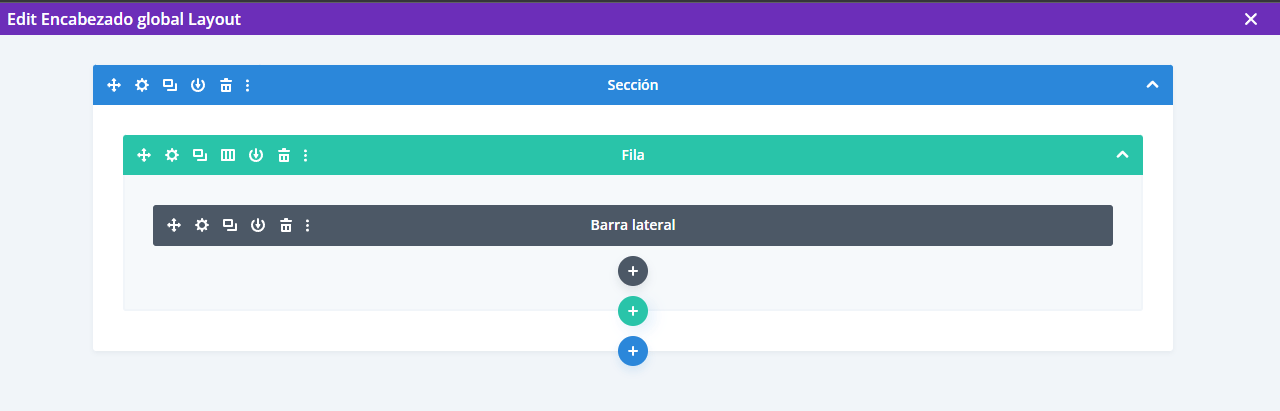The height and width of the screenshot is (411, 1280).
Task: Add new module with gray plus button
Action: pos(633,271)
